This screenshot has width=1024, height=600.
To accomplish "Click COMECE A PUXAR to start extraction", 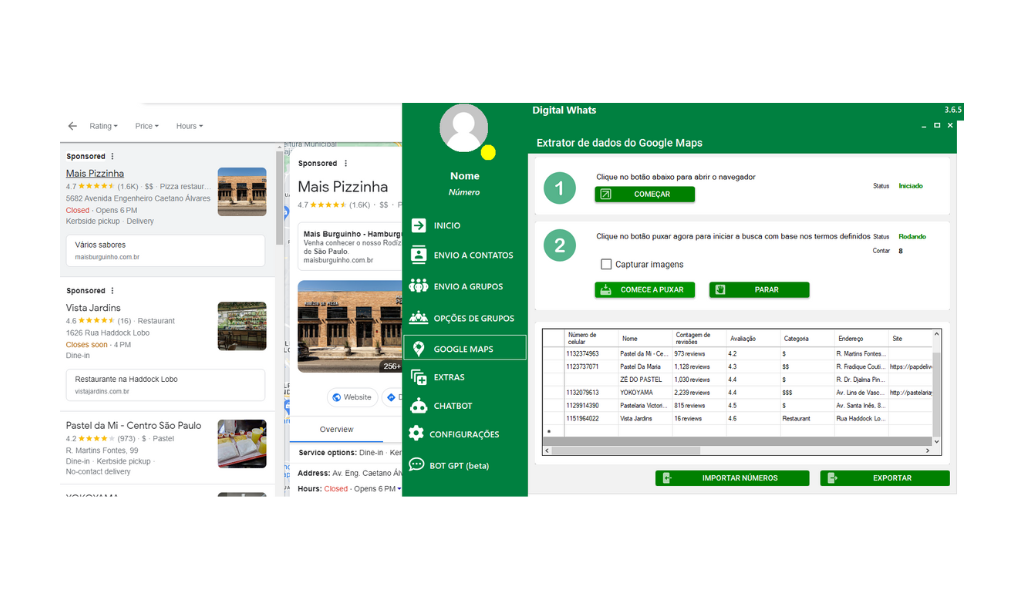I will point(645,290).
